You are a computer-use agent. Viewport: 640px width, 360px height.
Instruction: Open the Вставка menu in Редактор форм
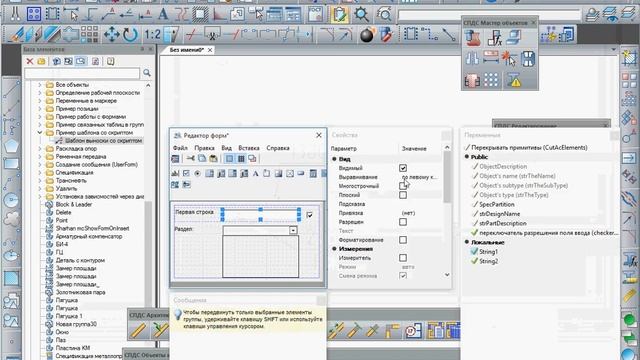249,148
